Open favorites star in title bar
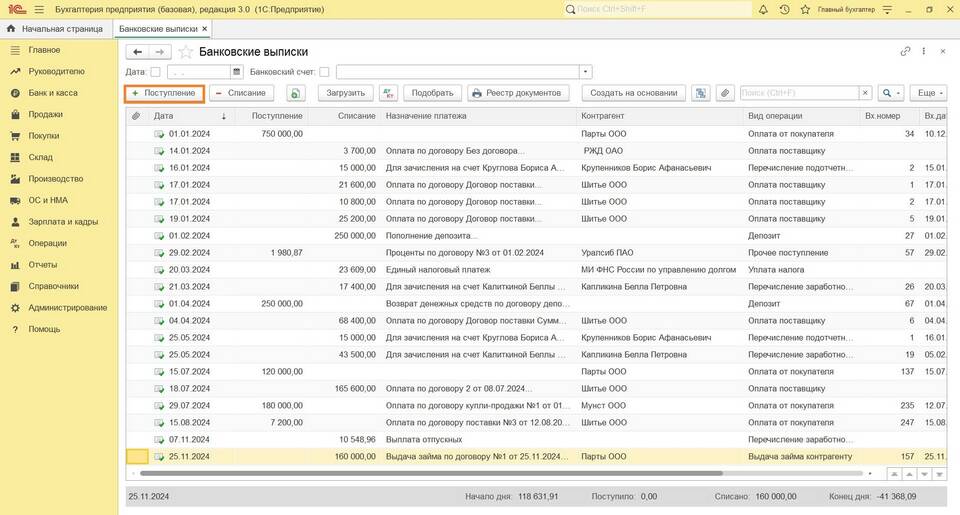 coord(805,10)
